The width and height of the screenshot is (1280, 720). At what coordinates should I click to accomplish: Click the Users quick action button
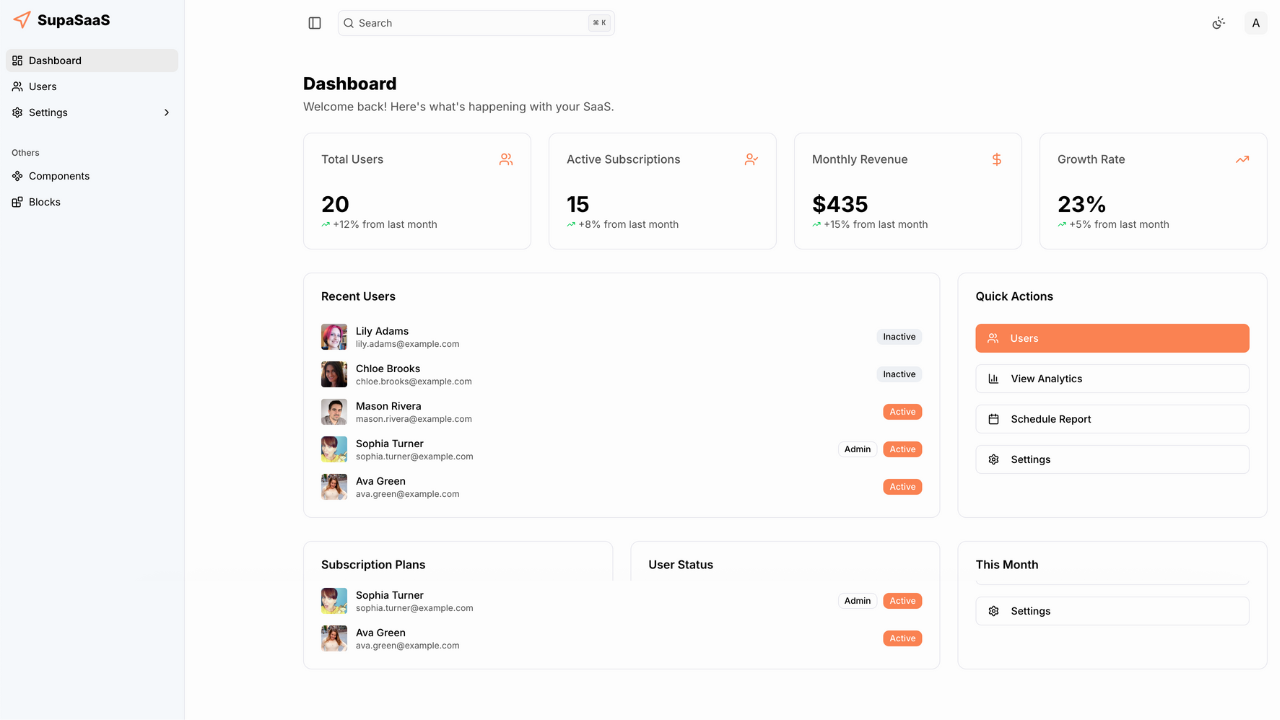pos(1112,338)
